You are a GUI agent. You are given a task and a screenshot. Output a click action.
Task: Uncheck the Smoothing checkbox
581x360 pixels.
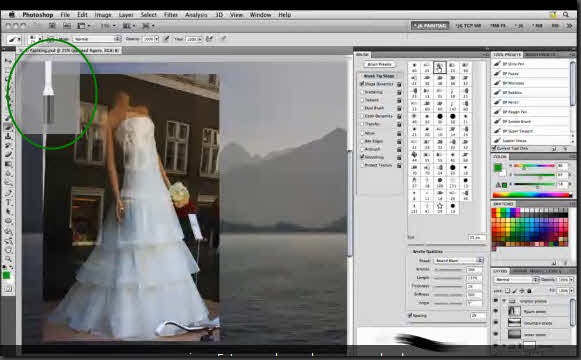coord(362,157)
